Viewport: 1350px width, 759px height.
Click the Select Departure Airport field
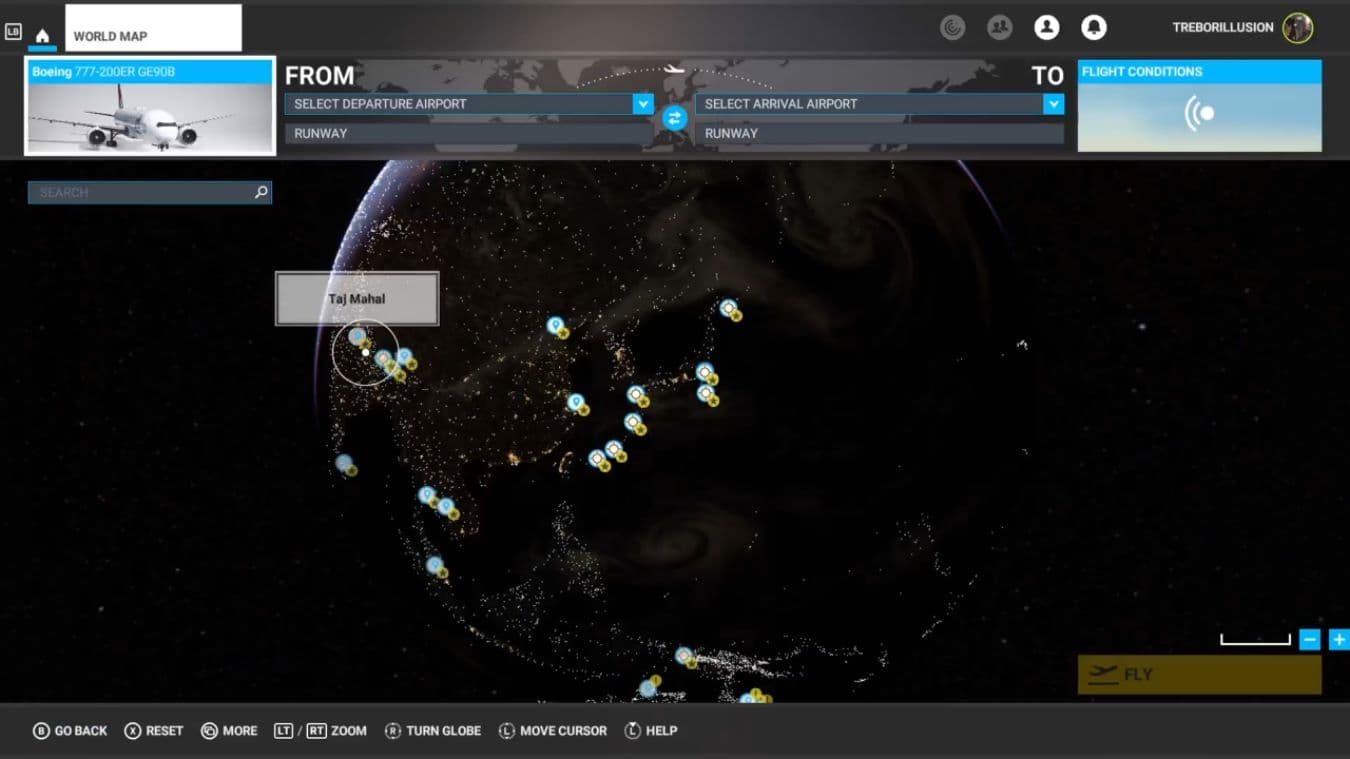coord(469,104)
